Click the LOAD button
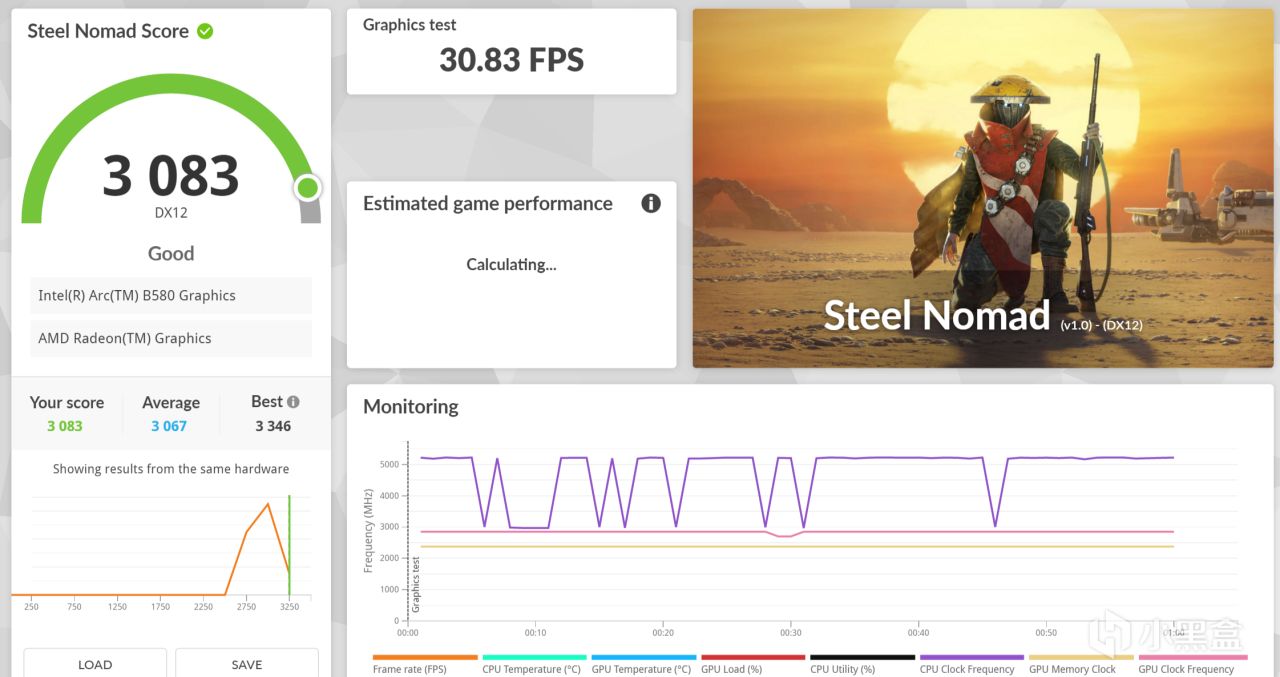 95,664
